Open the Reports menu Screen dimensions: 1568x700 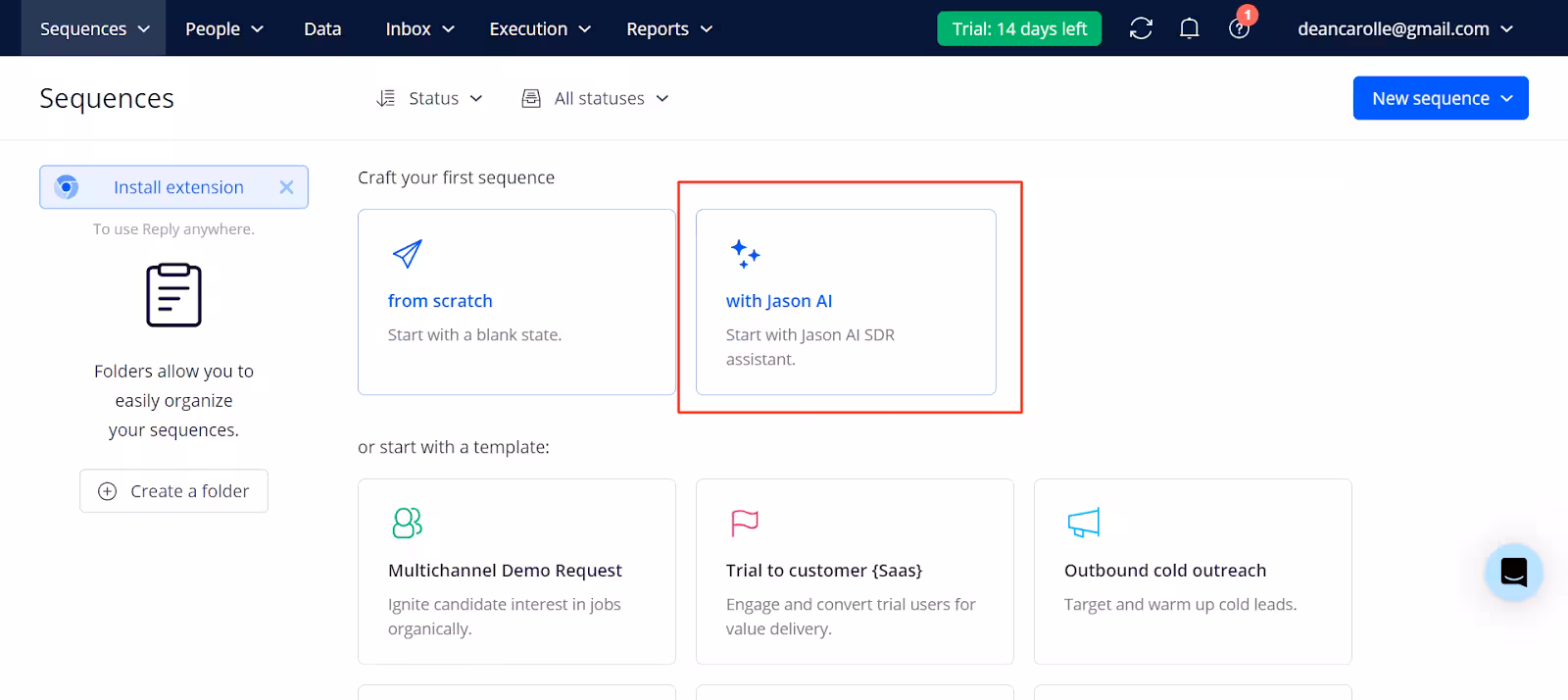pyautogui.click(x=669, y=28)
